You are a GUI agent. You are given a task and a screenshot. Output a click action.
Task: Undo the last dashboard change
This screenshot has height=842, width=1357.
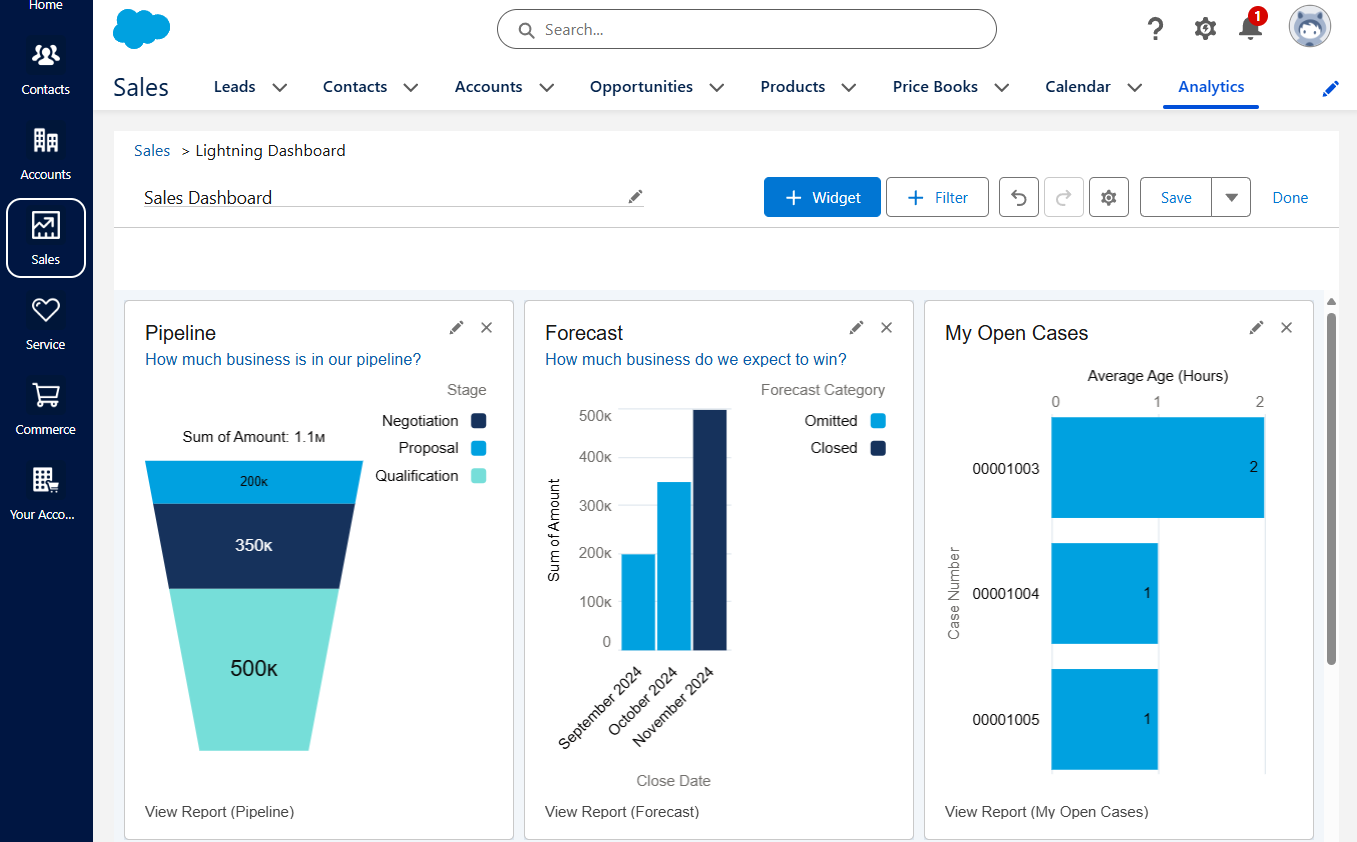click(x=1018, y=197)
